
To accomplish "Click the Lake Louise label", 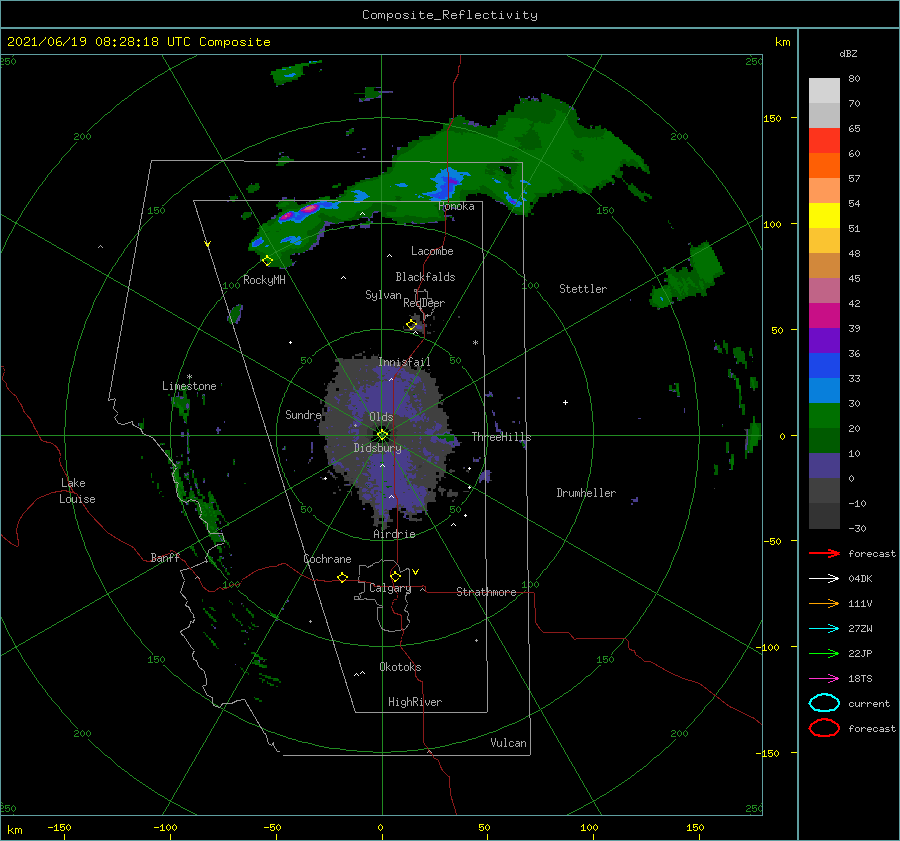I will tap(77, 491).
